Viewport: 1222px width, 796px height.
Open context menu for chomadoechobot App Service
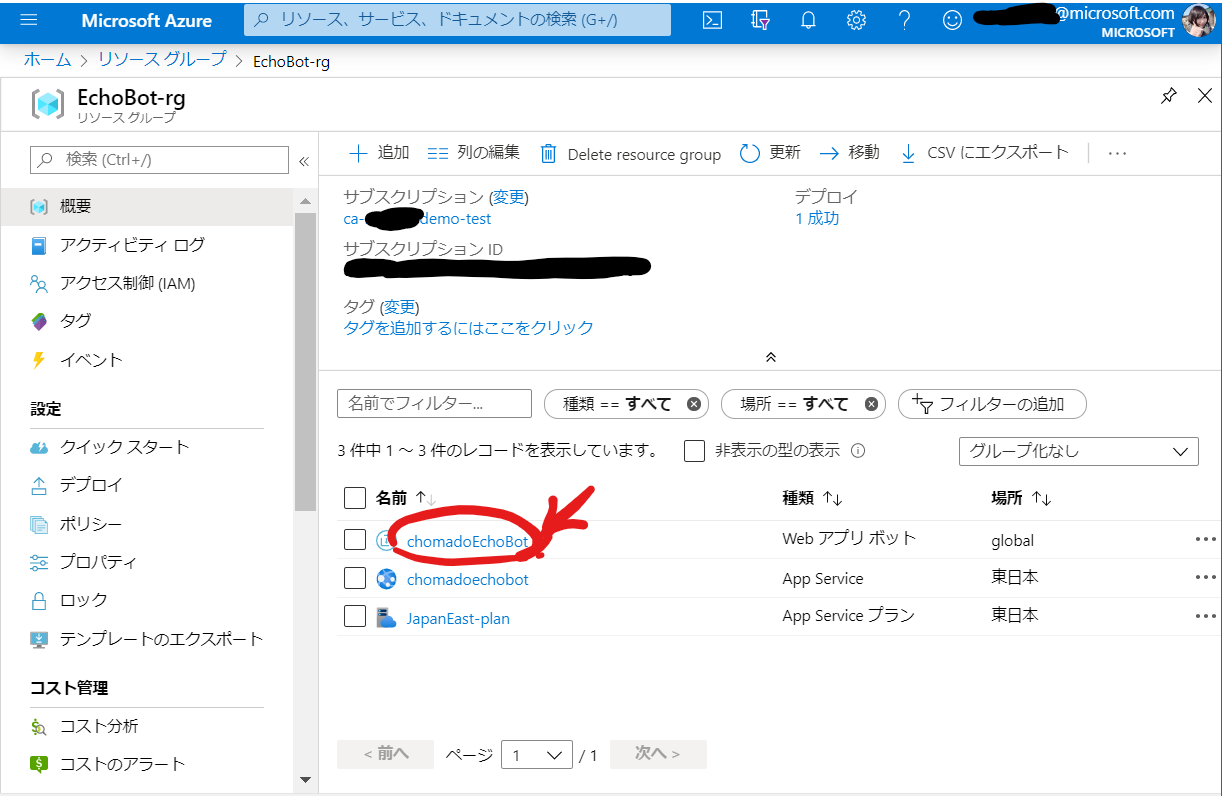tap(1206, 578)
